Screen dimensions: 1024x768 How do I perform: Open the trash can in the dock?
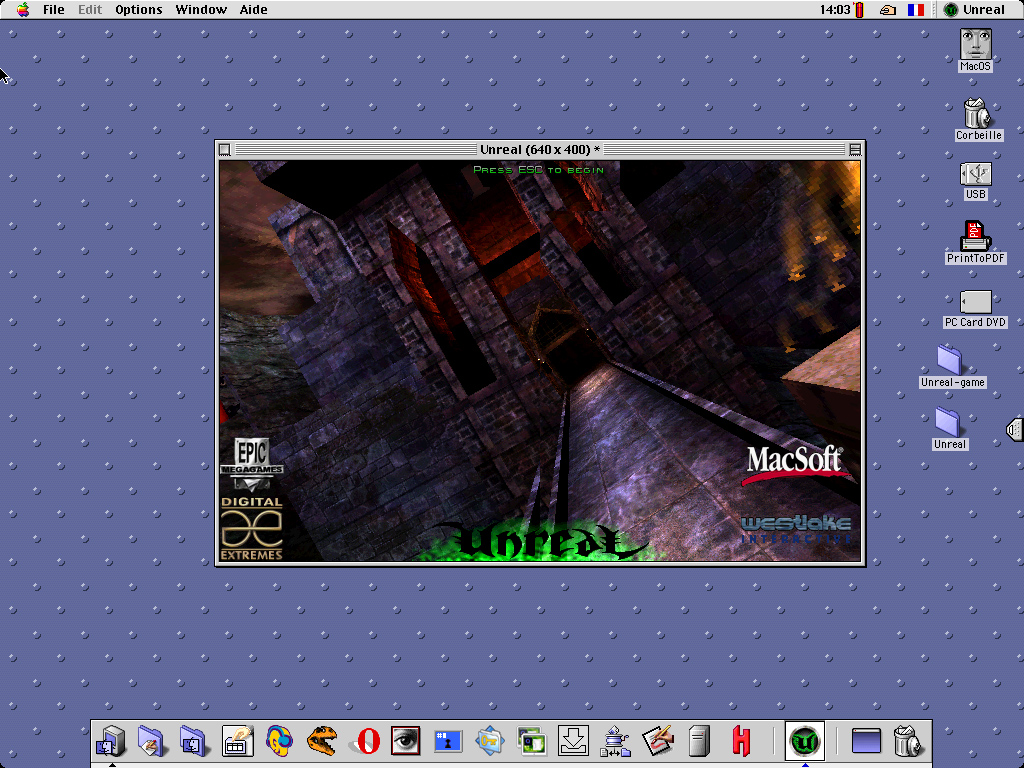click(x=908, y=741)
